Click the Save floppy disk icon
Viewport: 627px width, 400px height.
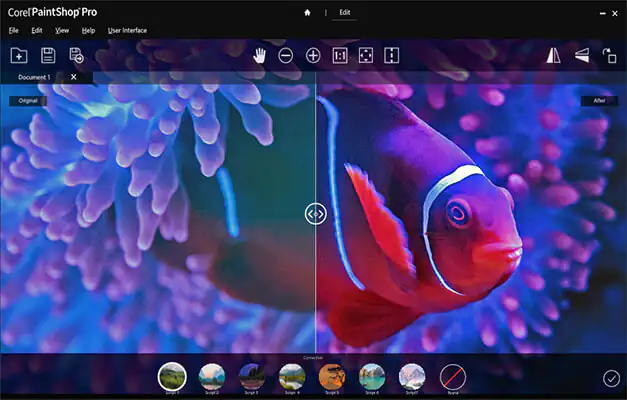tap(47, 56)
